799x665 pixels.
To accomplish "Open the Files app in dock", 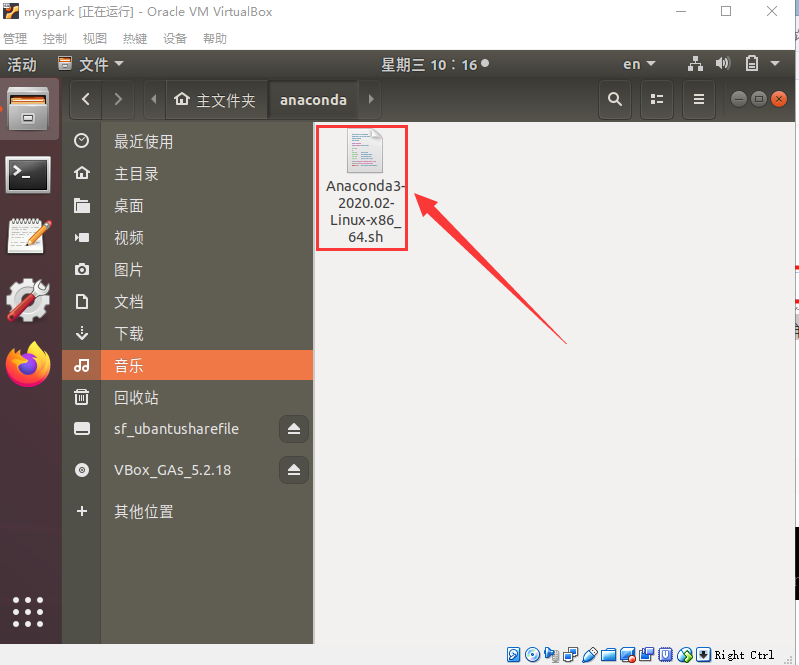I will pyautogui.click(x=29, y=109).
